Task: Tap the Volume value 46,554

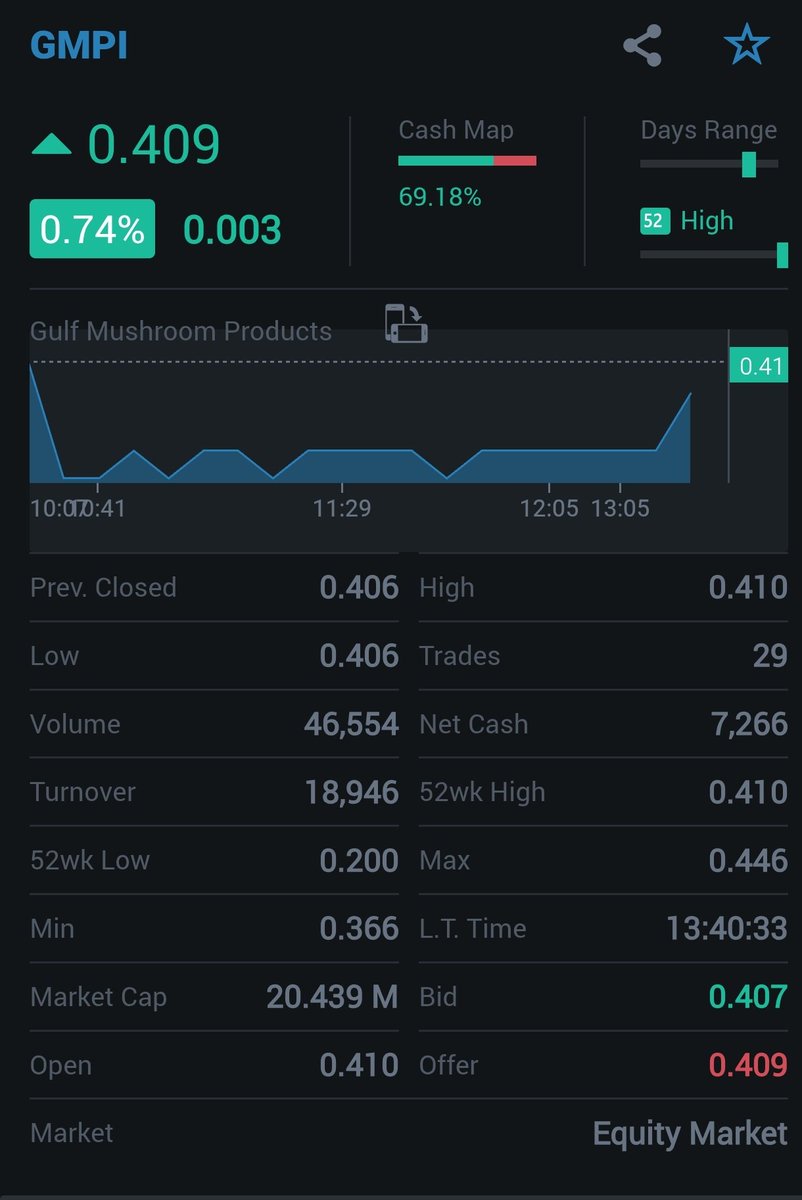Action: (x=351, y=724)
